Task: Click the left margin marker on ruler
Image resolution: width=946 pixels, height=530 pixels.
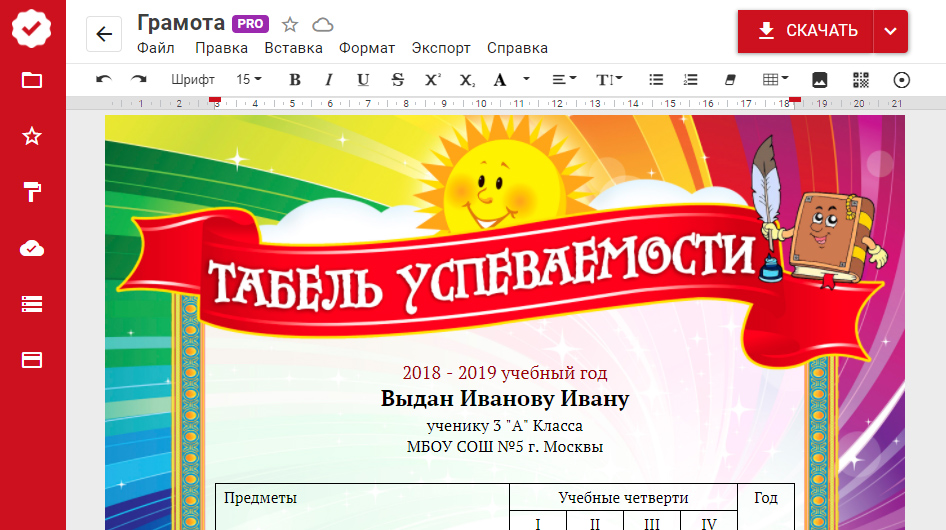Action: point(215,100)
